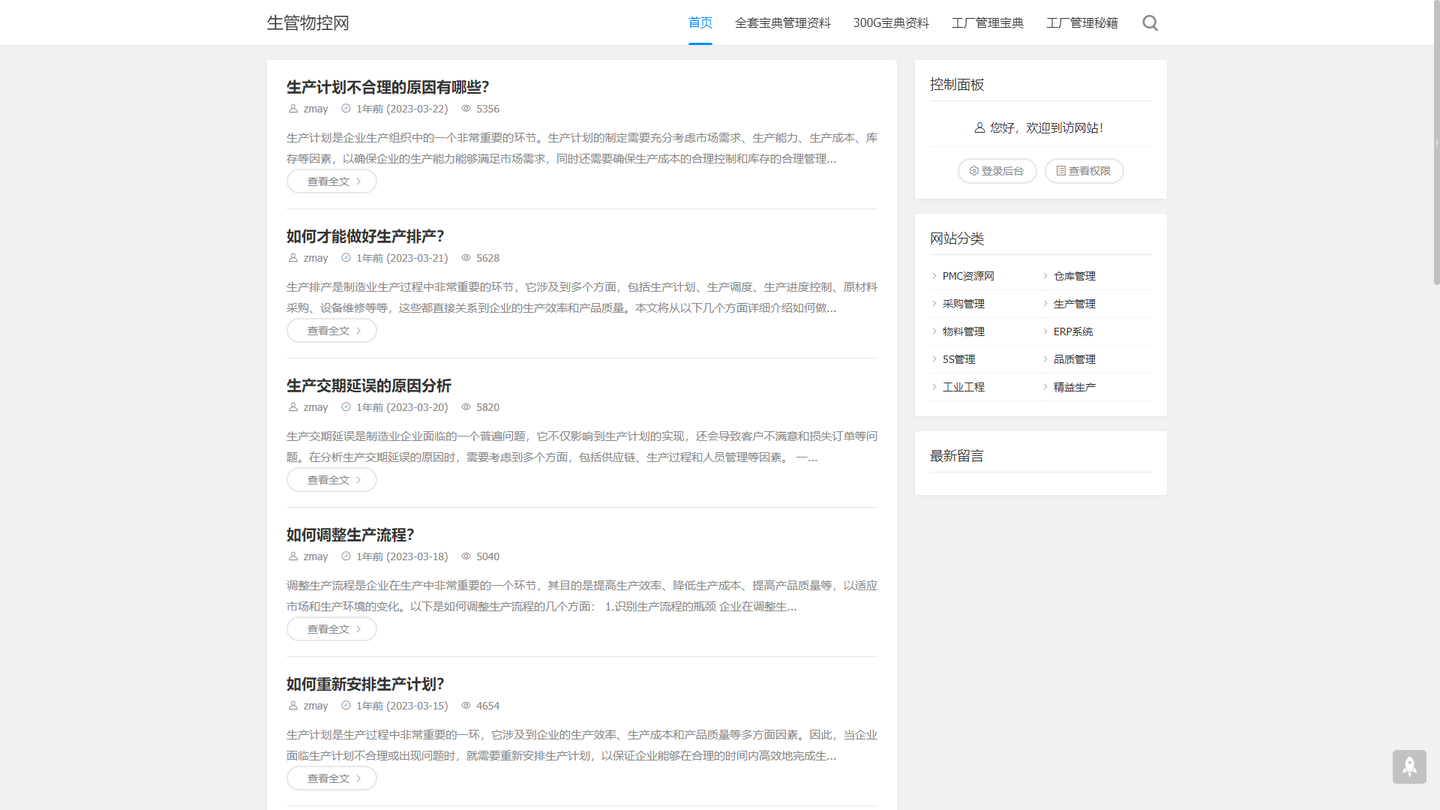Click author icon under 生产交期延误的原因分析
This screenshot has height=810, width=1440.
click(293, 407)
